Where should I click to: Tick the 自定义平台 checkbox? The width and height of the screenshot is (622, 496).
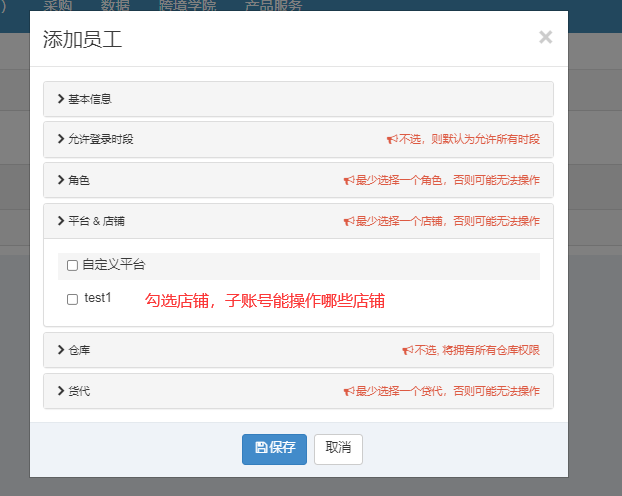tap(72, 266)
